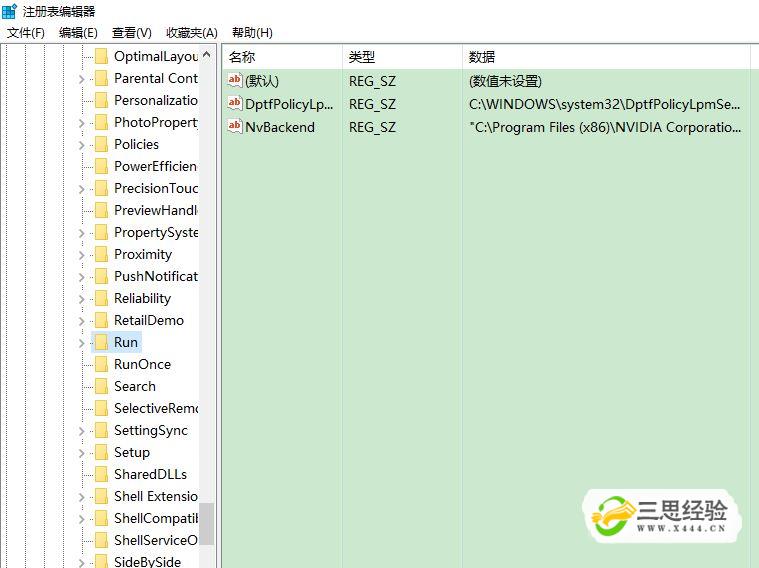This screenshot has height=568, width=759.
Task: Expand the Run registry key
Action: [x=82, y=343]
